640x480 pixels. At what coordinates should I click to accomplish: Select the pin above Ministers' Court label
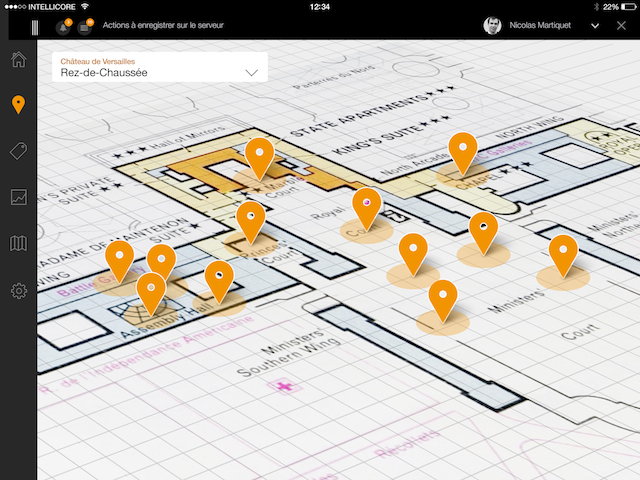pos(443,301)
